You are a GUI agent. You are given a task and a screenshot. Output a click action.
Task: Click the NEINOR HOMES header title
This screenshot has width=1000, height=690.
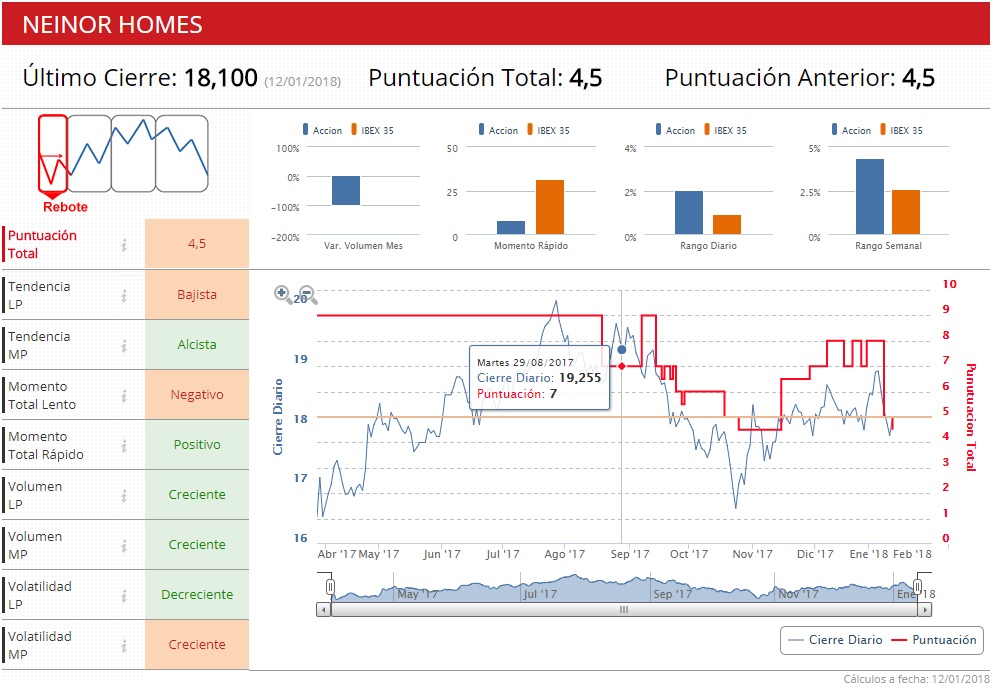[112, 25]
